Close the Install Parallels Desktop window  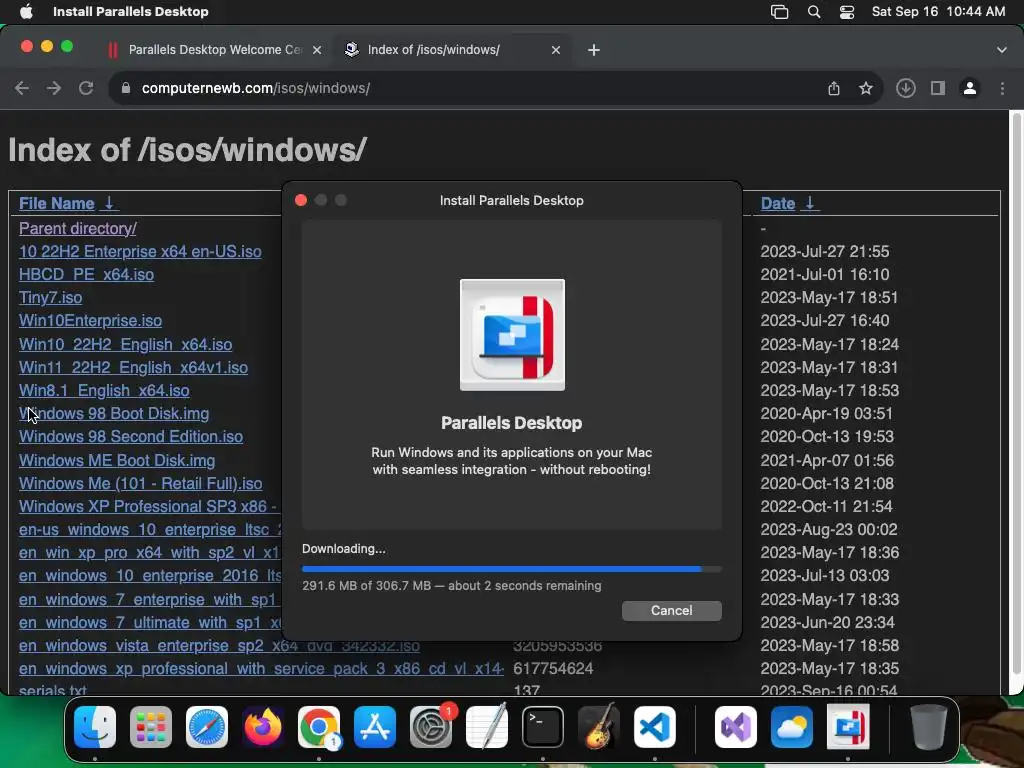coord(301,200)
